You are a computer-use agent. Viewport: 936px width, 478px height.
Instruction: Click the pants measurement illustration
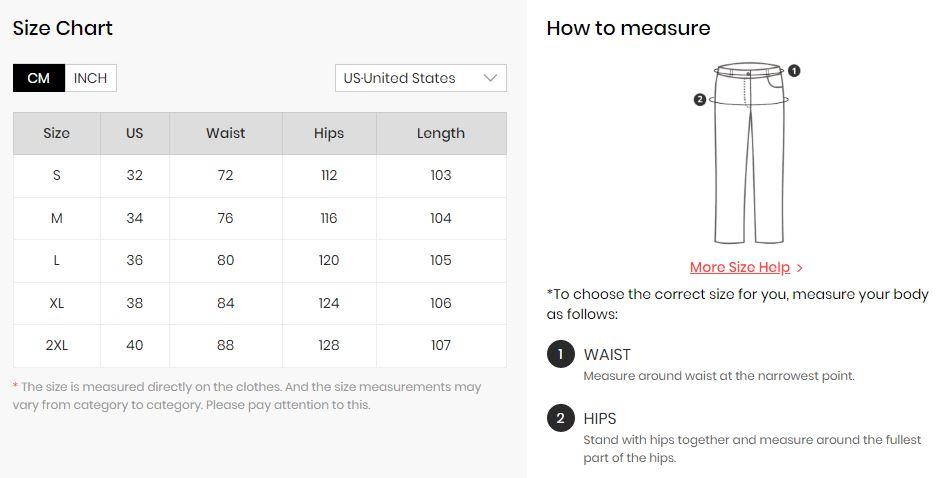(749, 153)
